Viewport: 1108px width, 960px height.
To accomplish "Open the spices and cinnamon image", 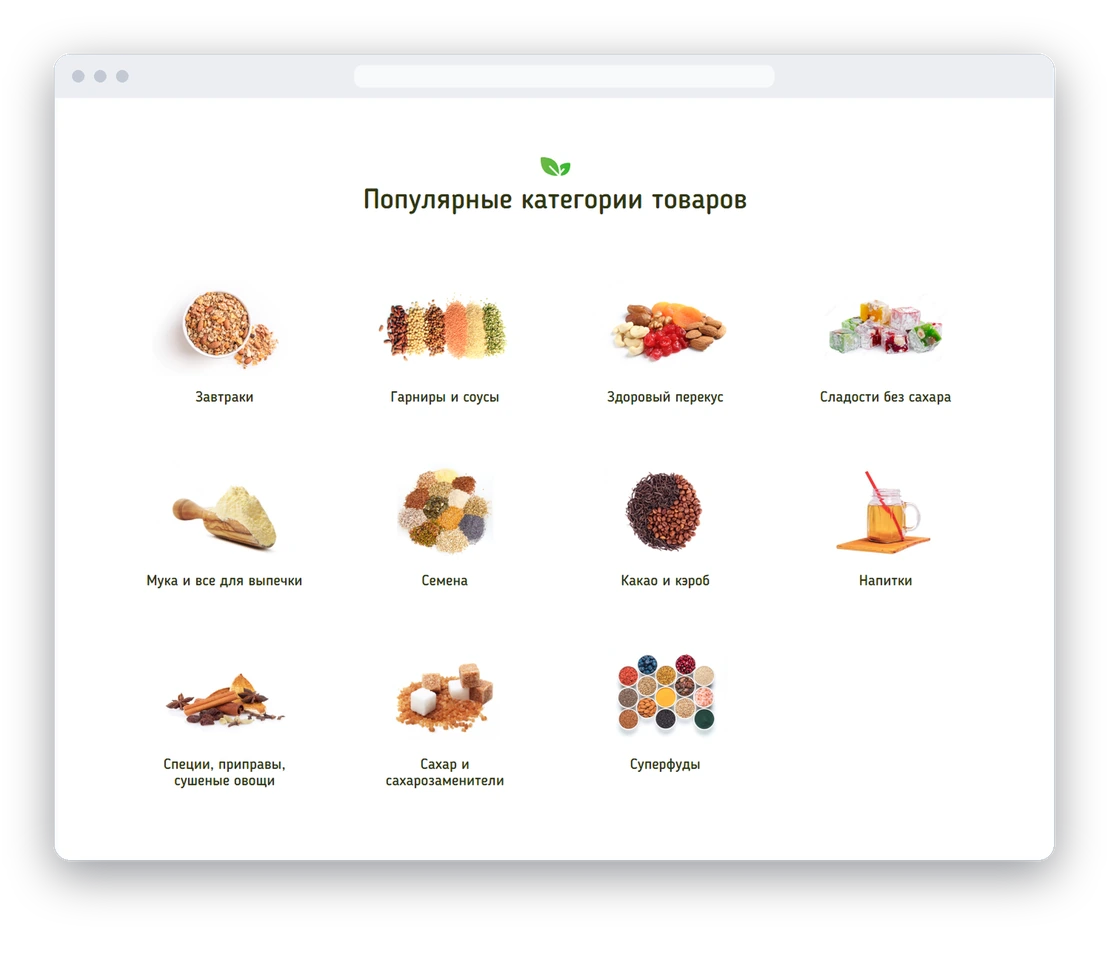I will [x=224, y=701].
